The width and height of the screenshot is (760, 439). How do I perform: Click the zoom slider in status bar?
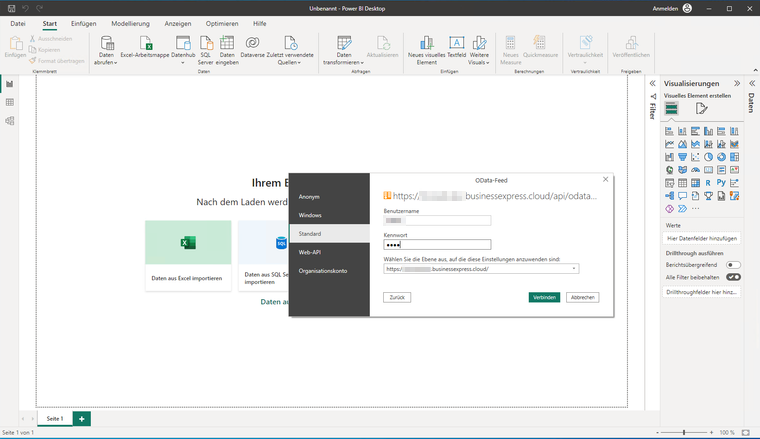(684, 432)
